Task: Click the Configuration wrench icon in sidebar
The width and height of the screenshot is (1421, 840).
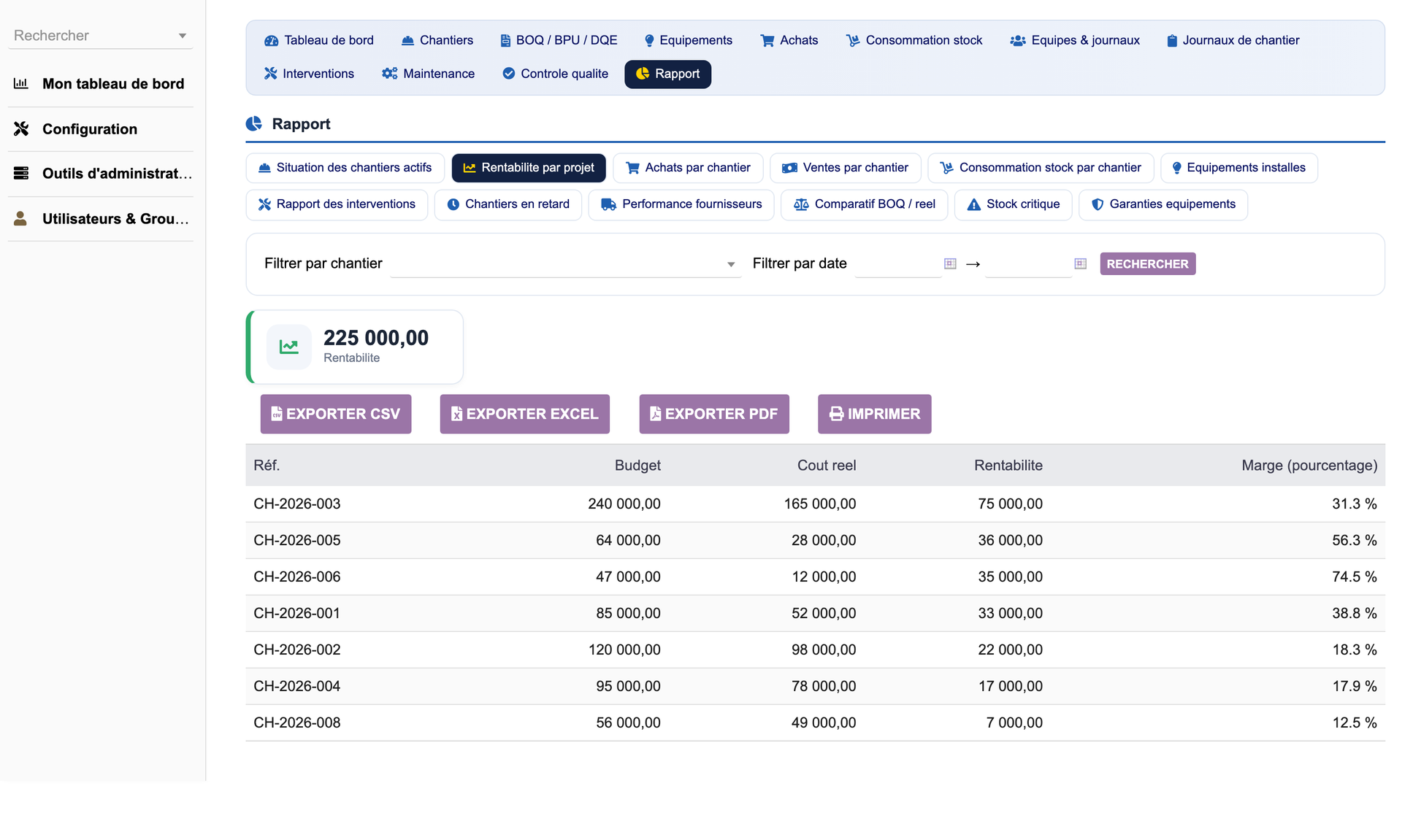Action: pos(21,129)
